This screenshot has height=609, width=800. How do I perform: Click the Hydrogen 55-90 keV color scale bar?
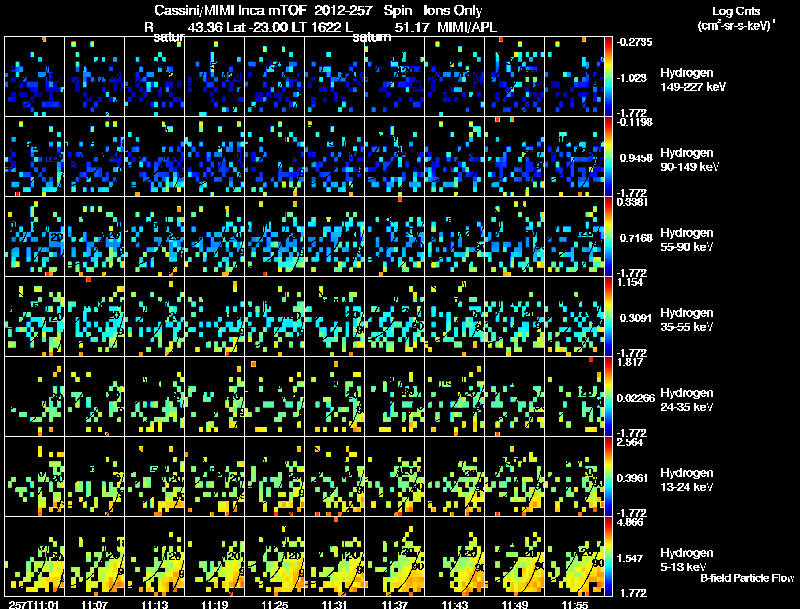click(608, 237)
